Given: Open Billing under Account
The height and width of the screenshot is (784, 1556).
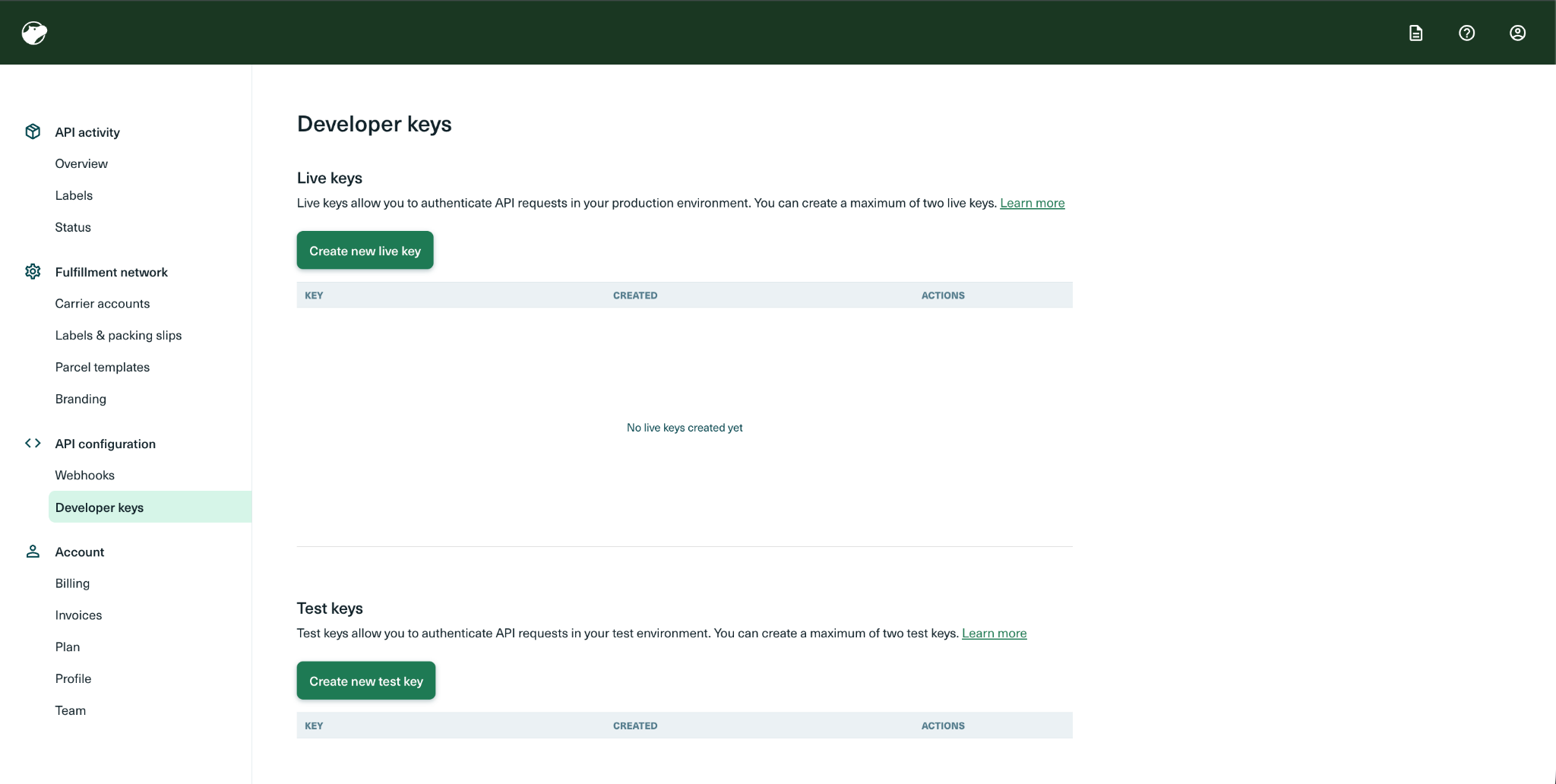Looking at the screenshot, I should click(x=72, y=583).
